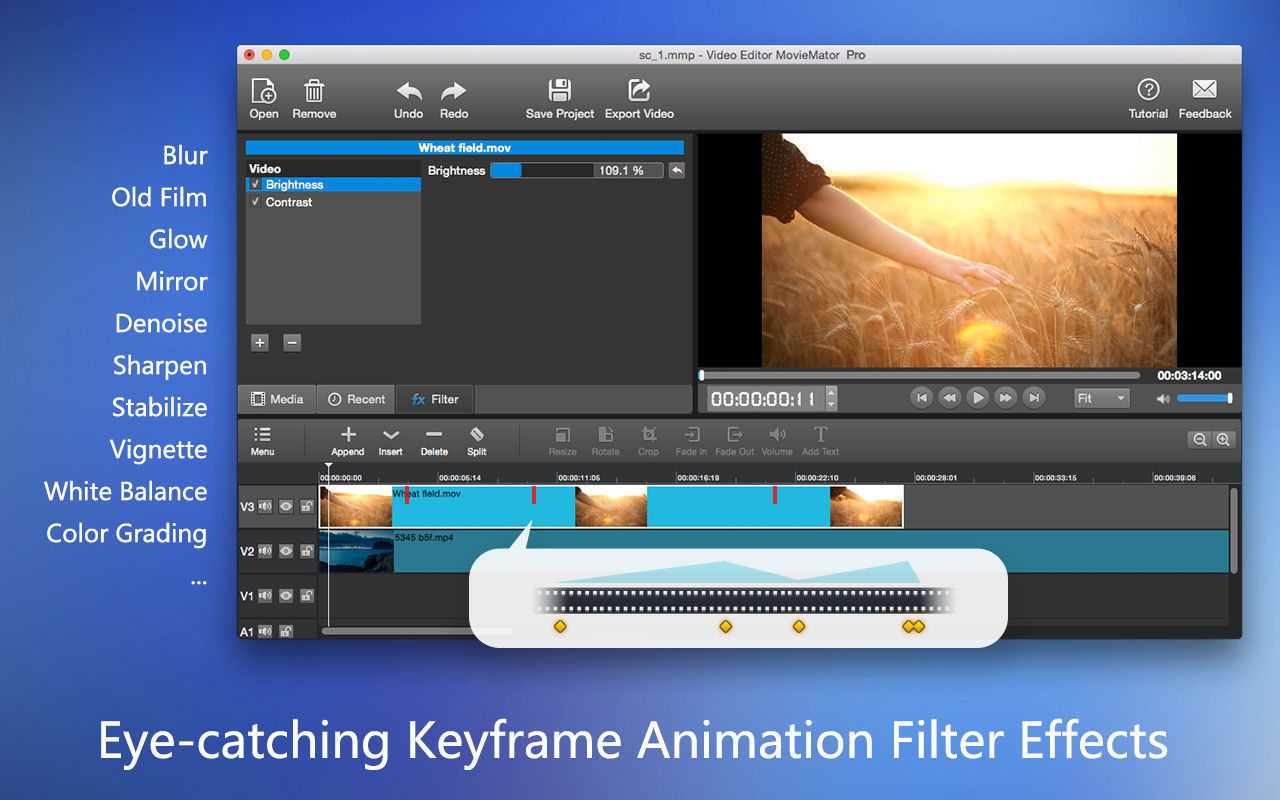Open the Fit zoom dropdown in the preview
Image resolution: width=1280 pixels, height=800 pixels.
pyautogui.click(x=1100, y=397)
